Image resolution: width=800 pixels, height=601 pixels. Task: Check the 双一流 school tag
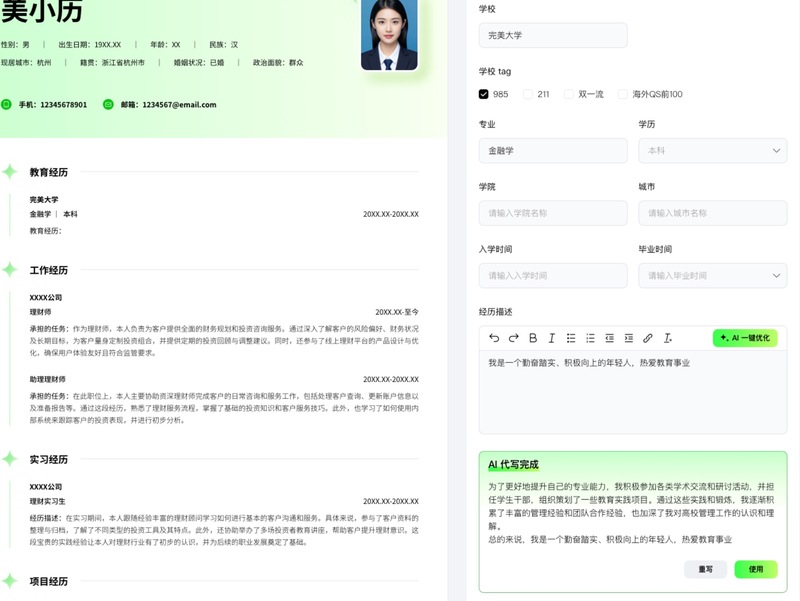pos(569,94)
